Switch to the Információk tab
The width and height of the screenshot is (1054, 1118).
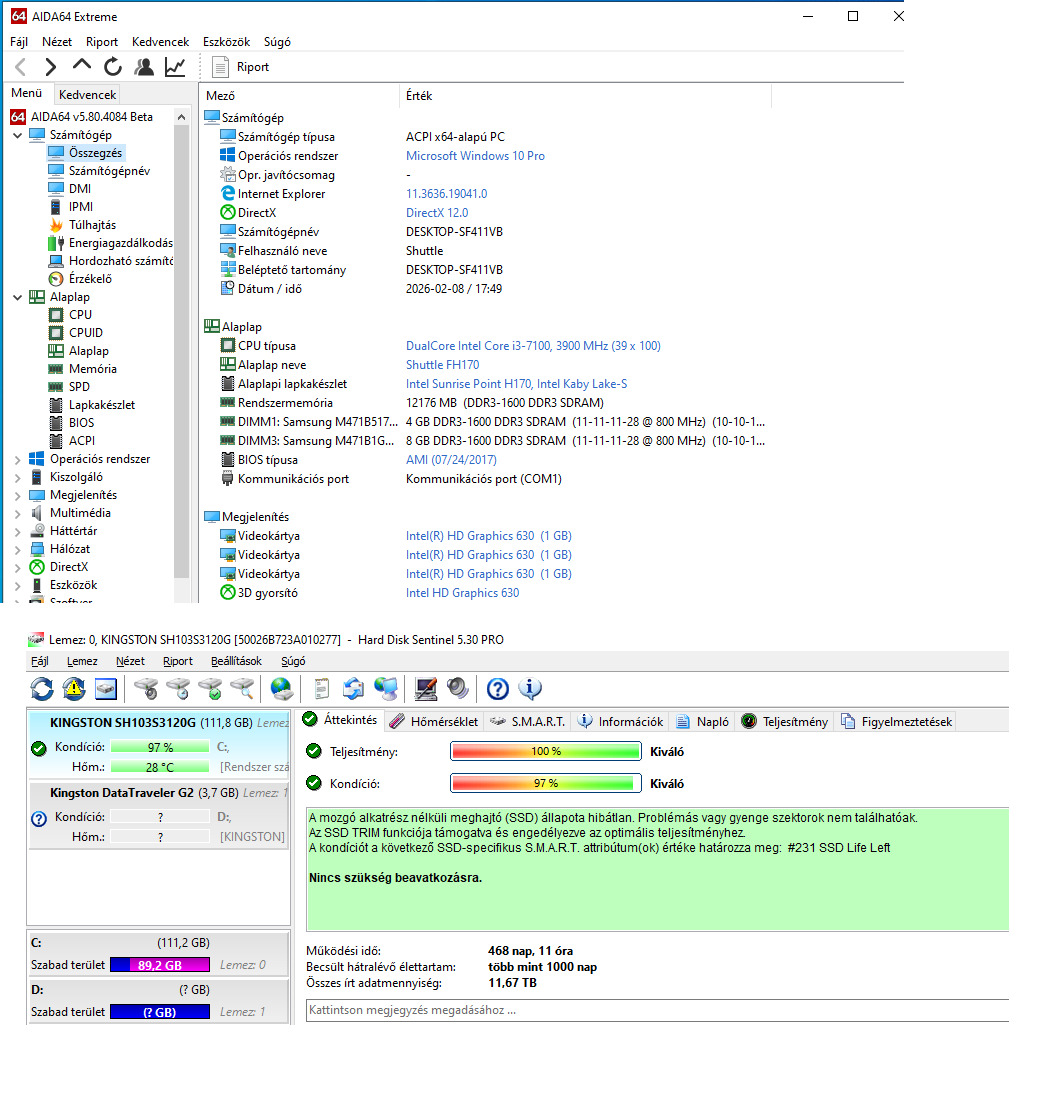click(620, 722)
